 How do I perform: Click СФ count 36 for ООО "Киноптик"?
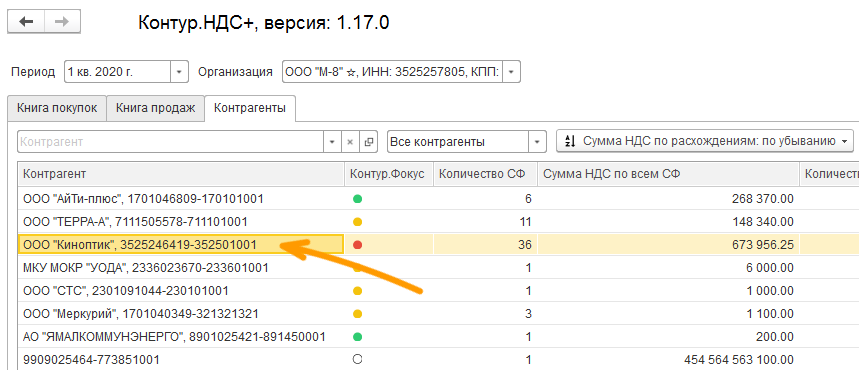pyautogui.click(x=525, y=245)
